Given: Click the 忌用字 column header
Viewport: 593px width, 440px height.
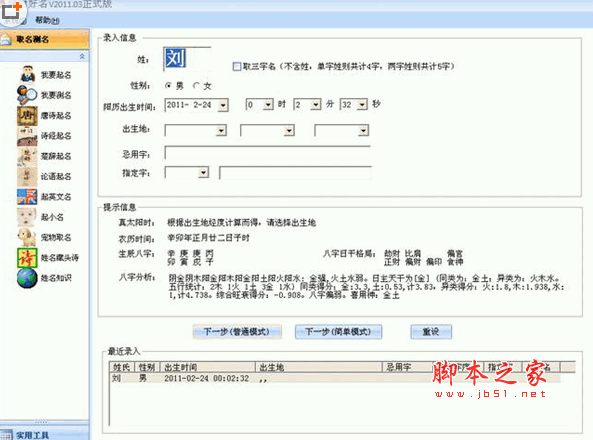Looking at the screenshot, I should coord(408,367).
